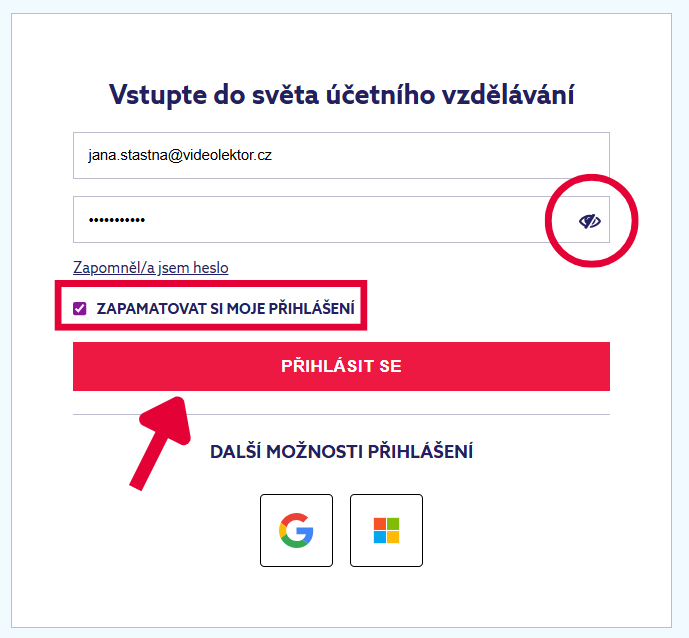Sign in with the Google icon
The width and height of the screenshot is (689, 638).
(296, 530)
